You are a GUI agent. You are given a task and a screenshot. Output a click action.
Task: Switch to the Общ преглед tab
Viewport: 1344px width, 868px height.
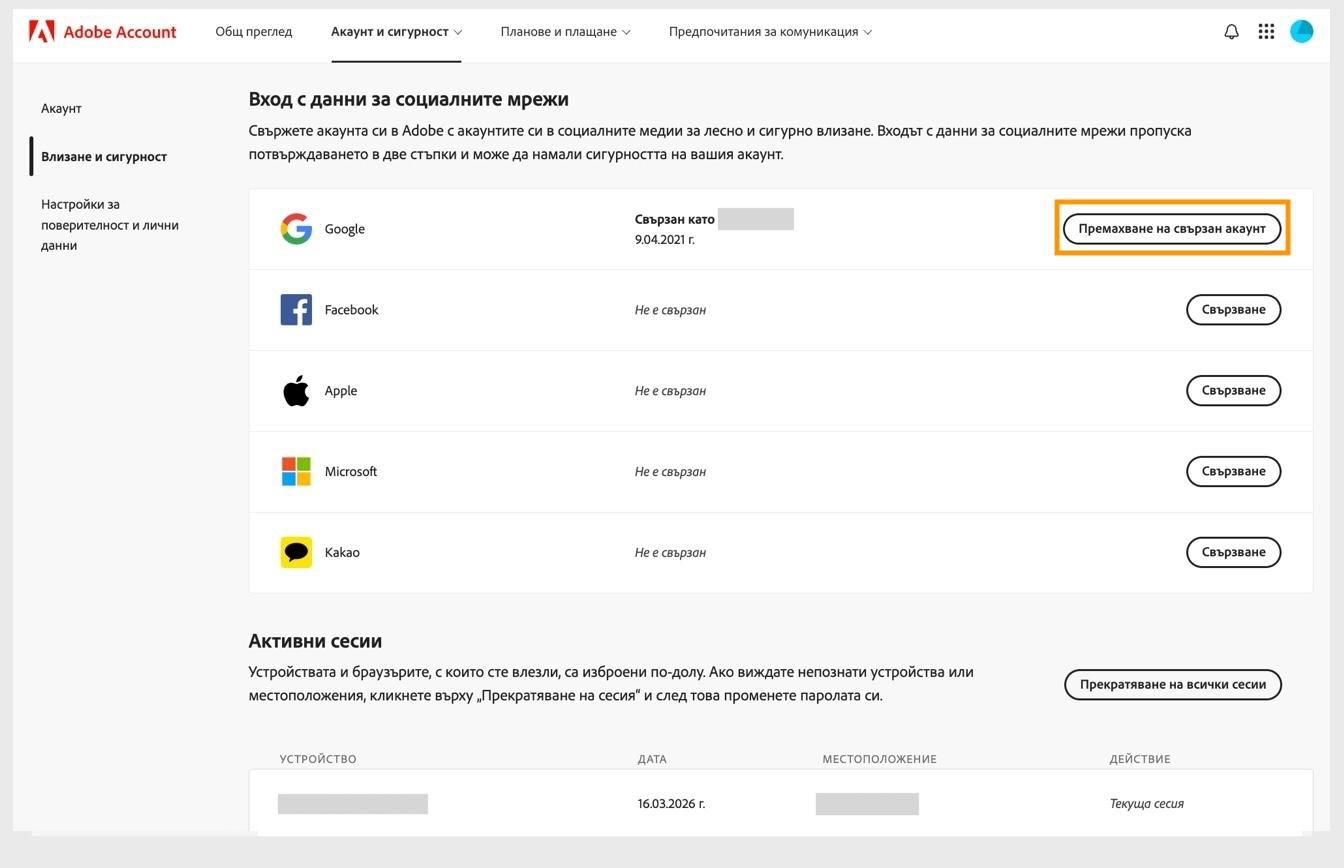point(252,31)
